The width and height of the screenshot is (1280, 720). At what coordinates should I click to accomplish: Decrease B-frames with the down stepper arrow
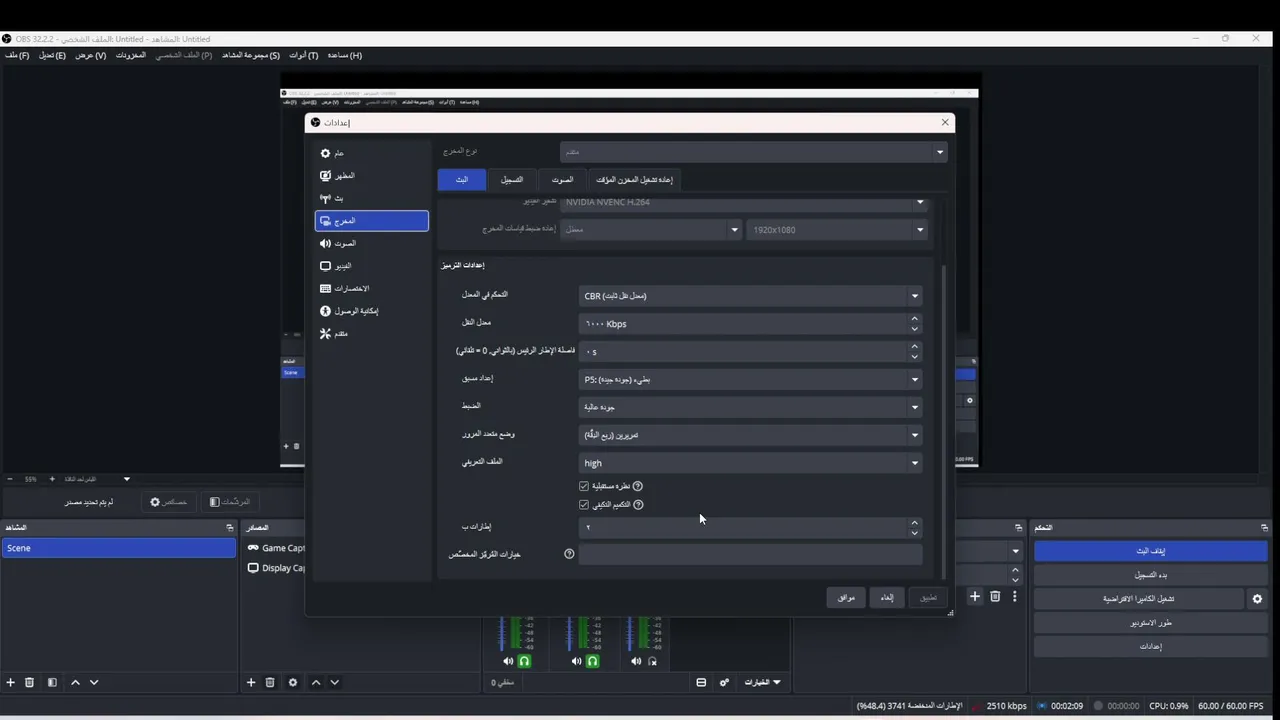click(914, 533)
